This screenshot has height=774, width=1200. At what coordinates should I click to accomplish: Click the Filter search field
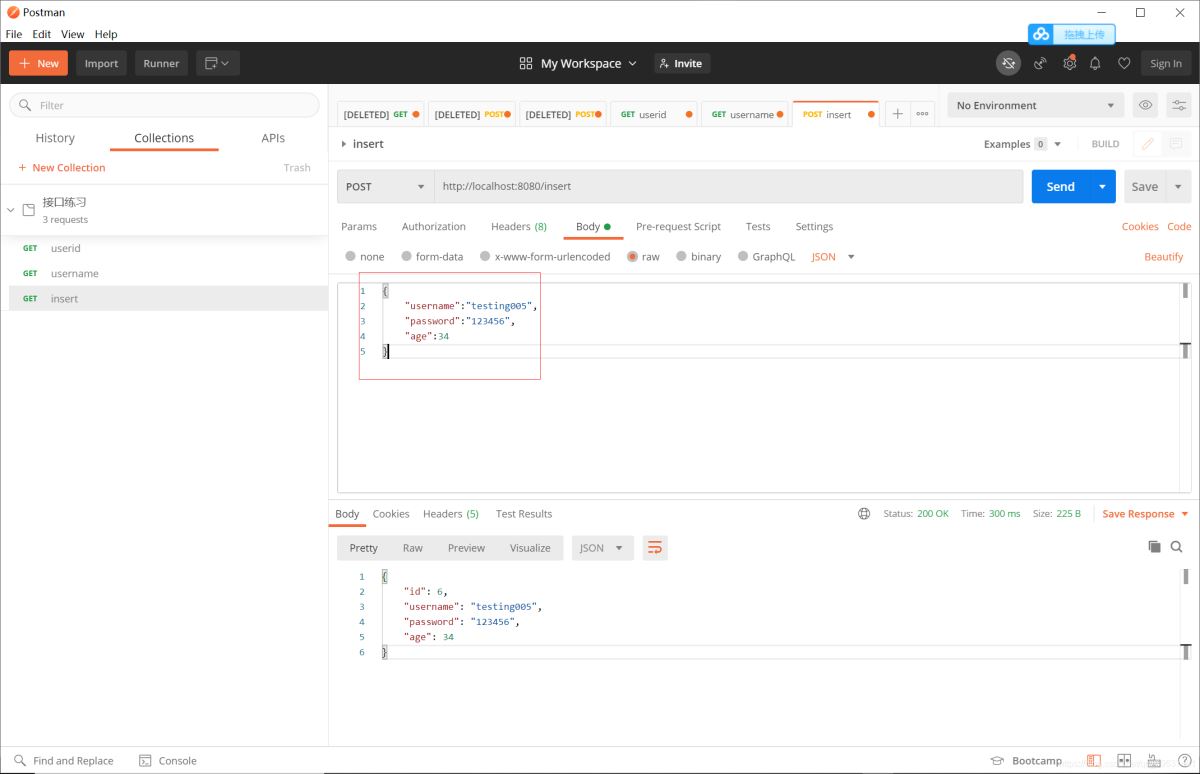(x=165, y=105)
